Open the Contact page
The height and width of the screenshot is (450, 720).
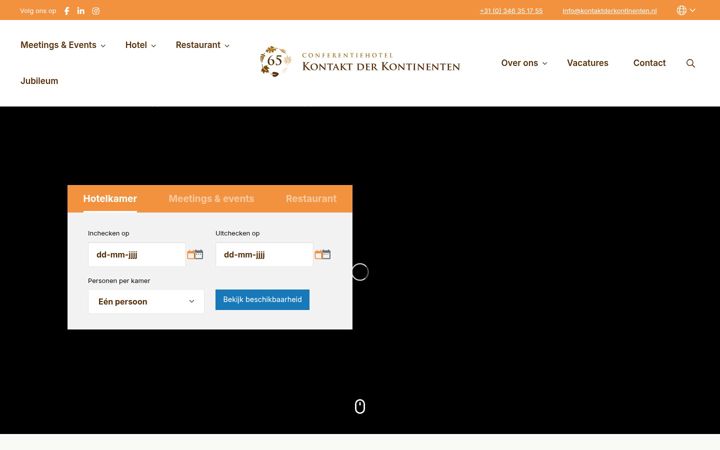click(649, 63)
